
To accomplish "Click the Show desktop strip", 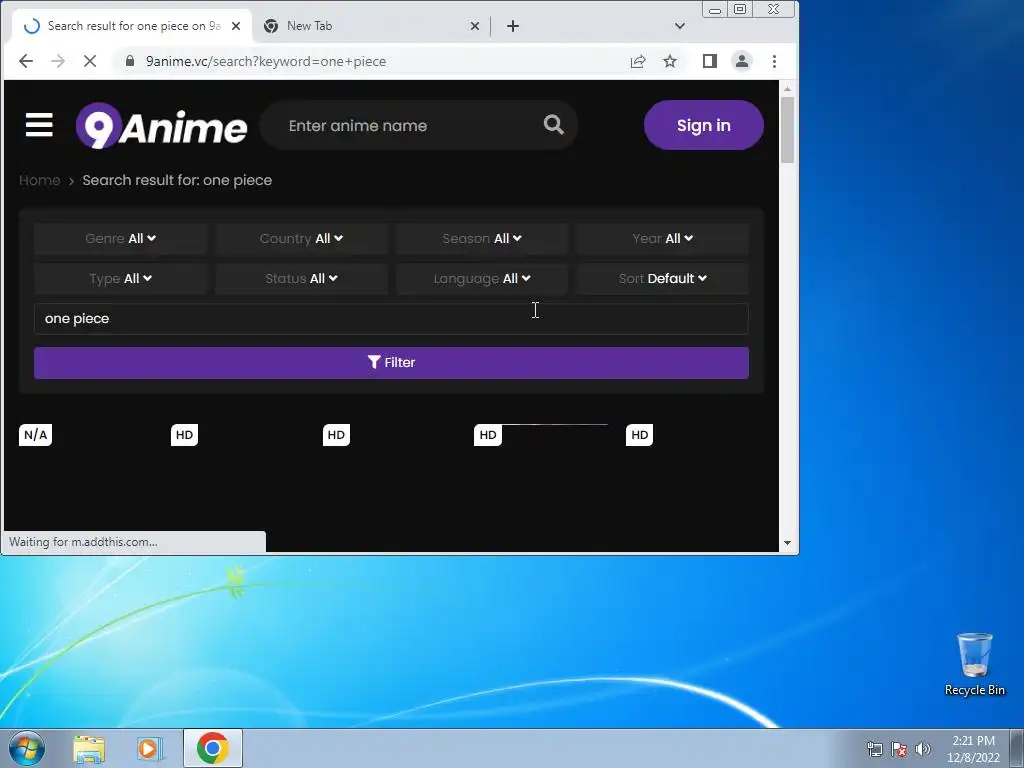I will pyautogui.click(x=1017, y=748).
